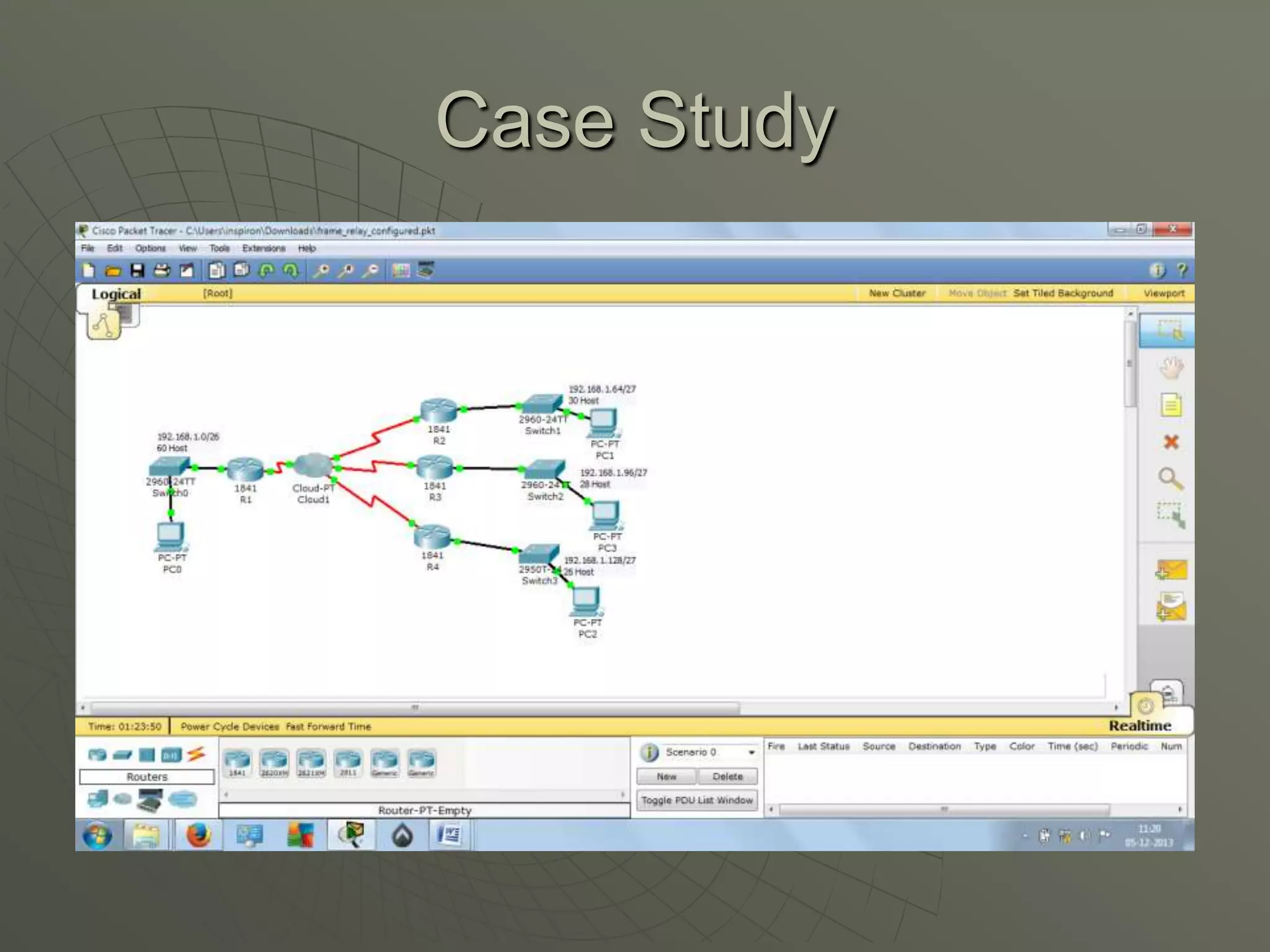Click the Zoom Reset magnifier icon
The image size is (1270, 952).
click(x=346, y=270)
